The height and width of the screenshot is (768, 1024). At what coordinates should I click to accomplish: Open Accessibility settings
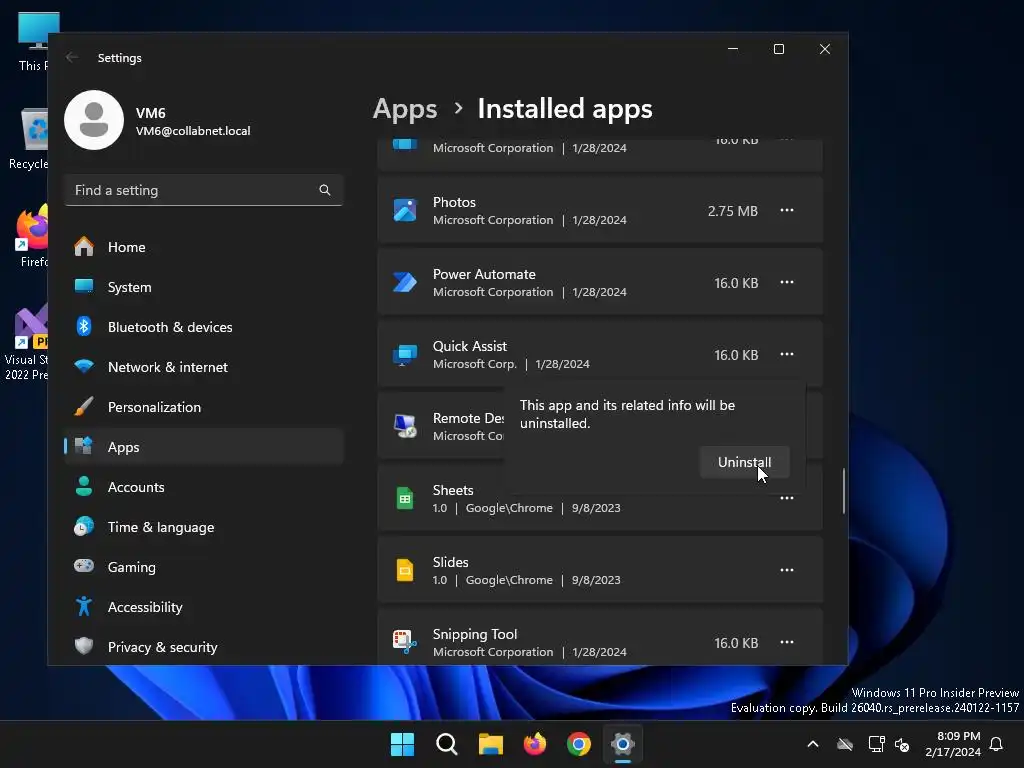pyautogui.click(x=204, y=607)
